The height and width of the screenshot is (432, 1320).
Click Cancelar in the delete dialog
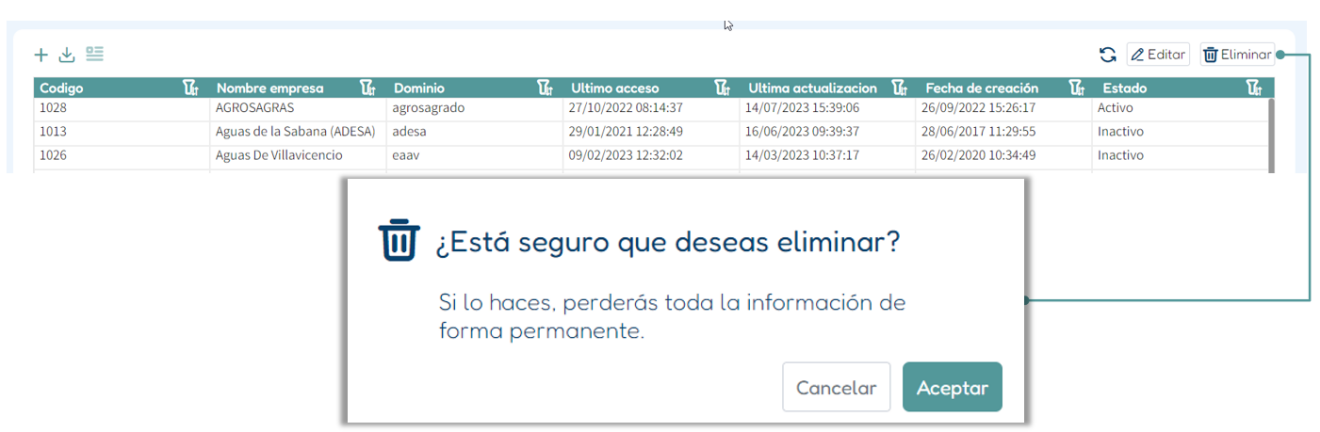[836, 388]
